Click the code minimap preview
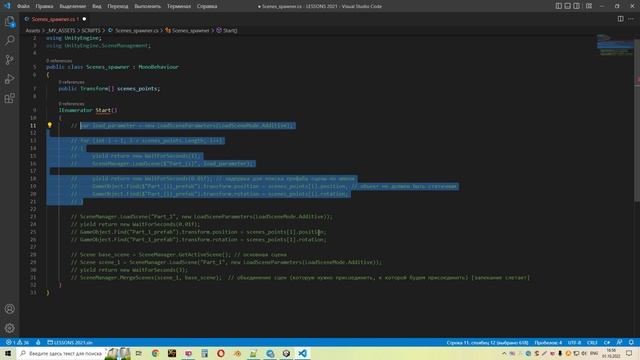The height and width of the screenshot is (360, 640). (x=615, y=45)
